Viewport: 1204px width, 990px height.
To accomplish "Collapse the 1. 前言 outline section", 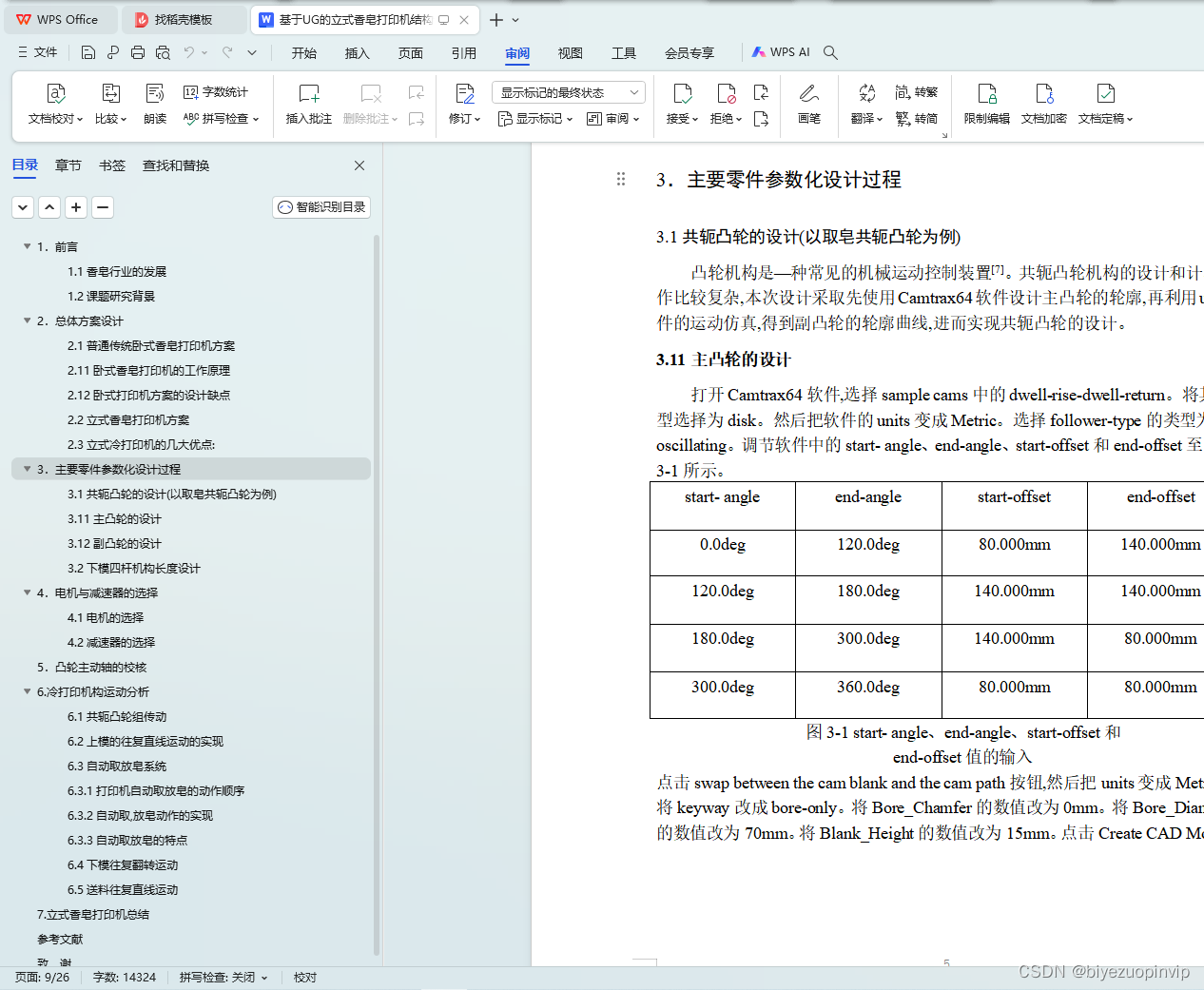I will 27,246.
